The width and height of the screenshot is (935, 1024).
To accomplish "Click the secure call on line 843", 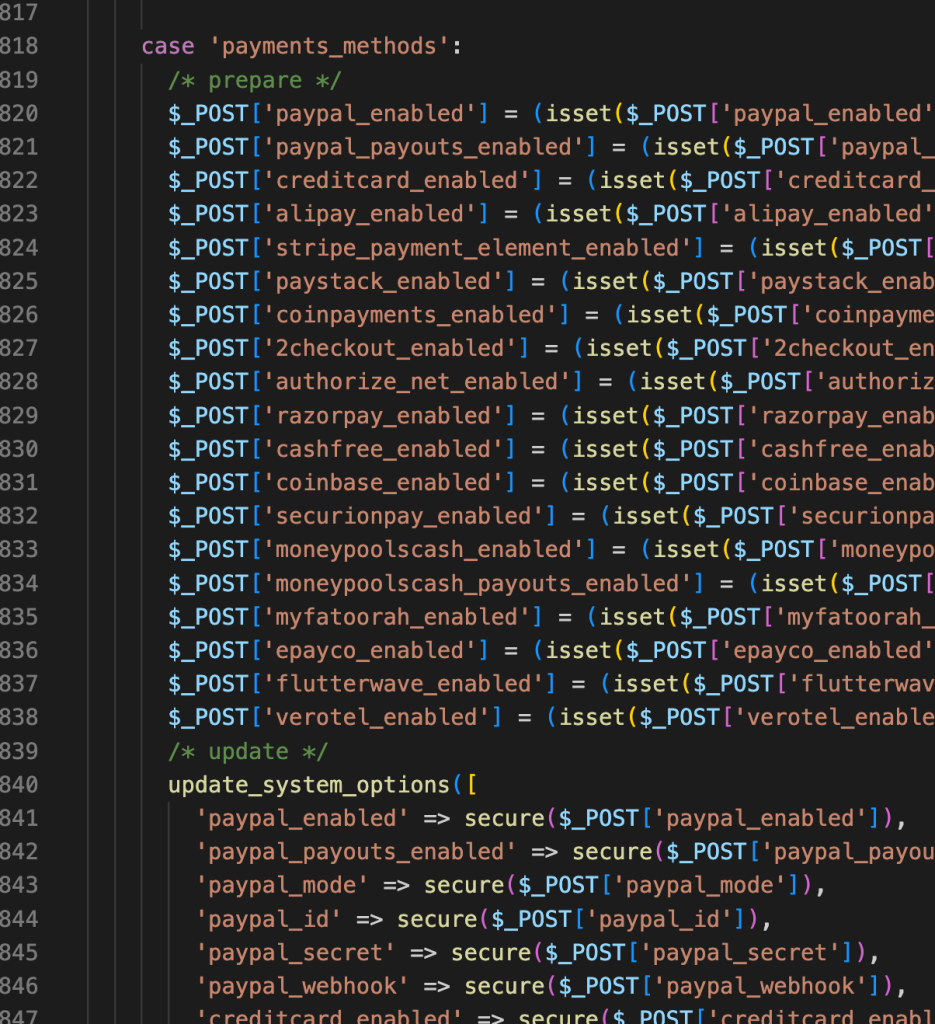I will 464,885.
